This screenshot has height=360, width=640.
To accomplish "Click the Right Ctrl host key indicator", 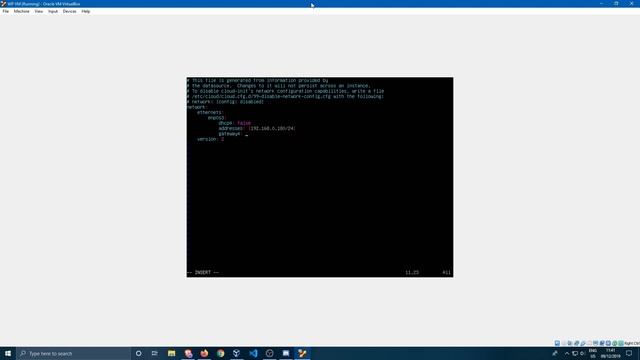I will click(632, 343).
